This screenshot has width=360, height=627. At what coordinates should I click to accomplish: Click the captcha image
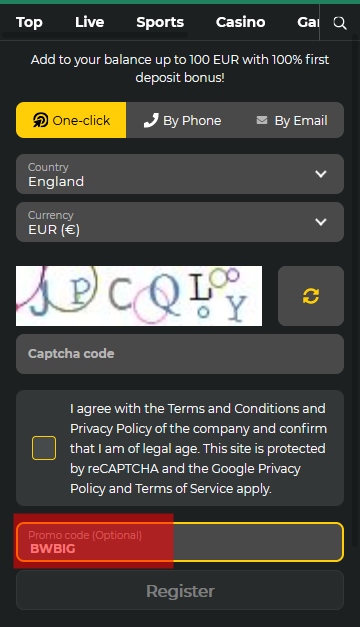pyautogui.click(x=139, y=296)
